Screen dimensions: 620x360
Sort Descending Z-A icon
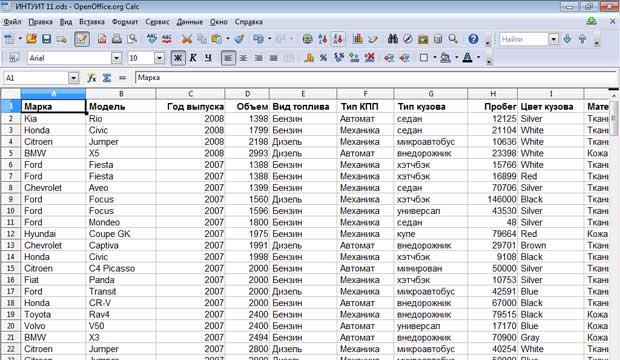tap(338, 39)
